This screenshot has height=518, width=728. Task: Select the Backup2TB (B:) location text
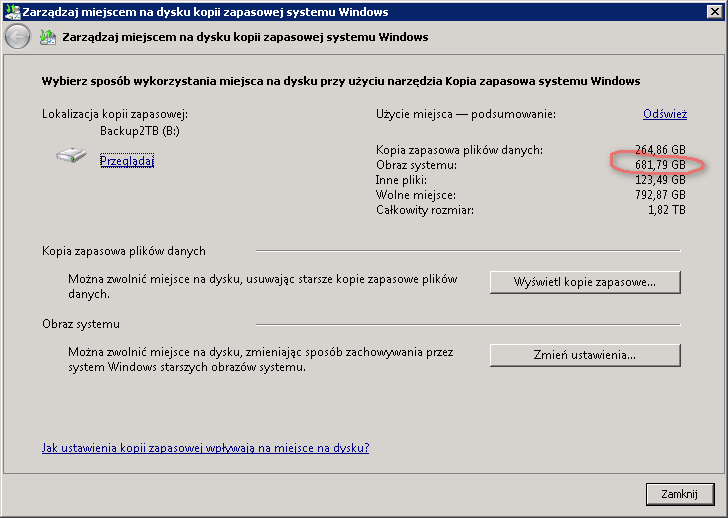pyautogui.click(x=140, y=131)
